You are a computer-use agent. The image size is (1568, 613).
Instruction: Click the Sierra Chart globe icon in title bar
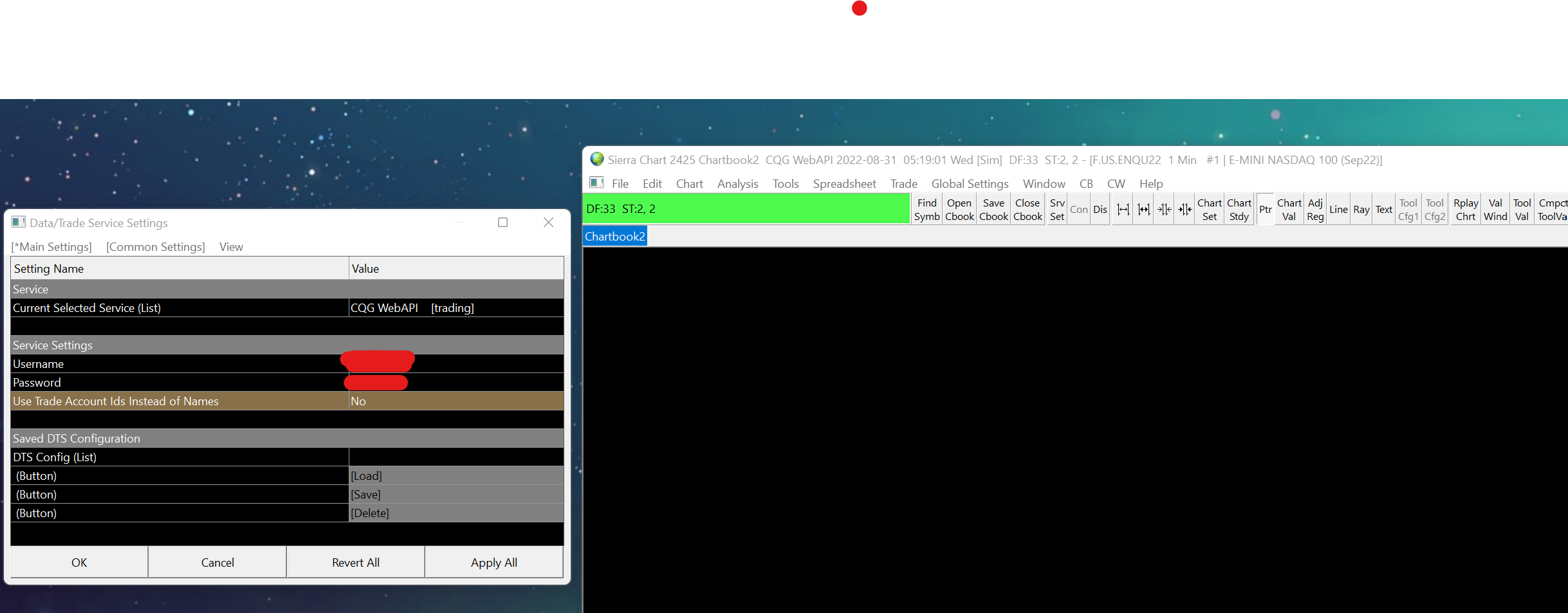coord(597,160)
